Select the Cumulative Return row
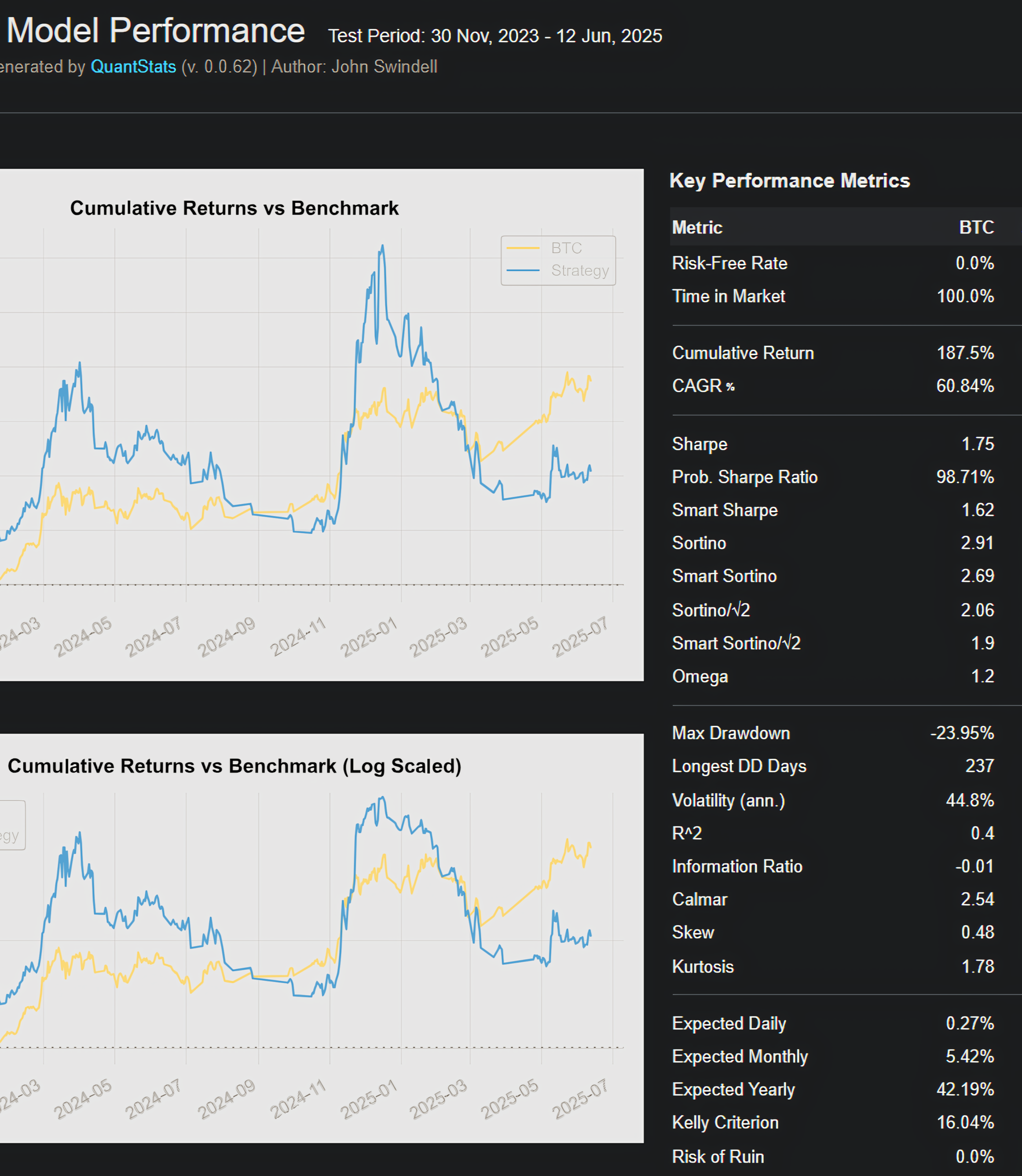The width and height of the screenshot is (1022, 1176). point(743,353)
